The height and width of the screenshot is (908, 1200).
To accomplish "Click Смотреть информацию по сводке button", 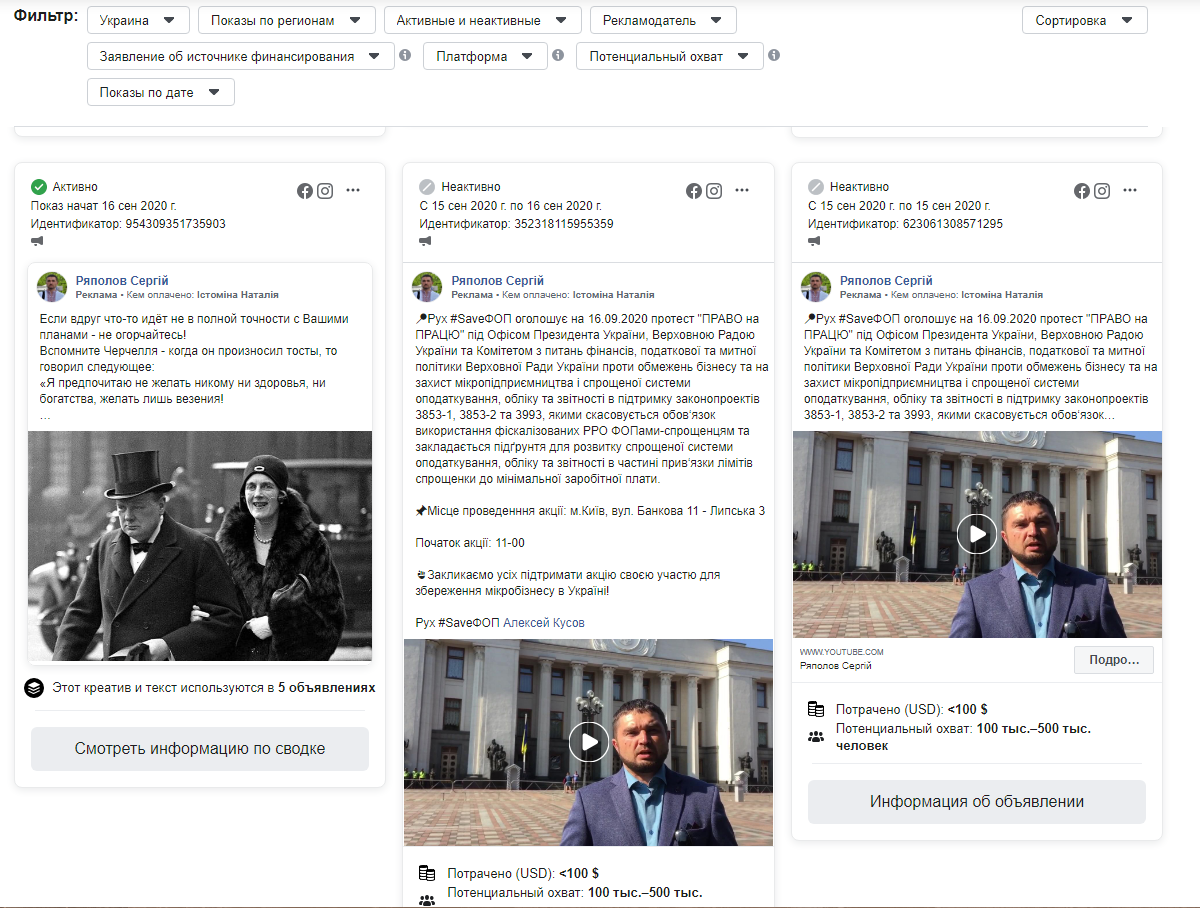I will click(200, 748).
